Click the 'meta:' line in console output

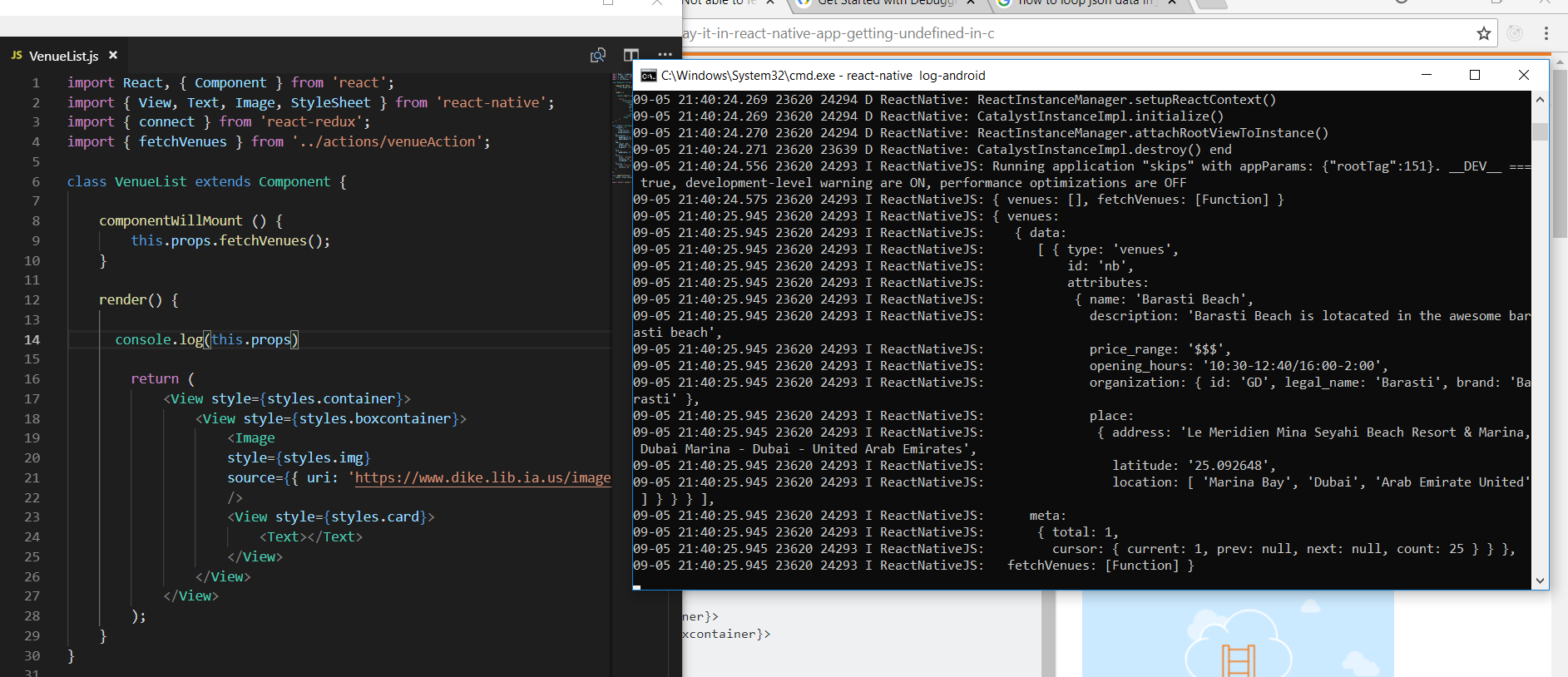[x=1047, y=516]
